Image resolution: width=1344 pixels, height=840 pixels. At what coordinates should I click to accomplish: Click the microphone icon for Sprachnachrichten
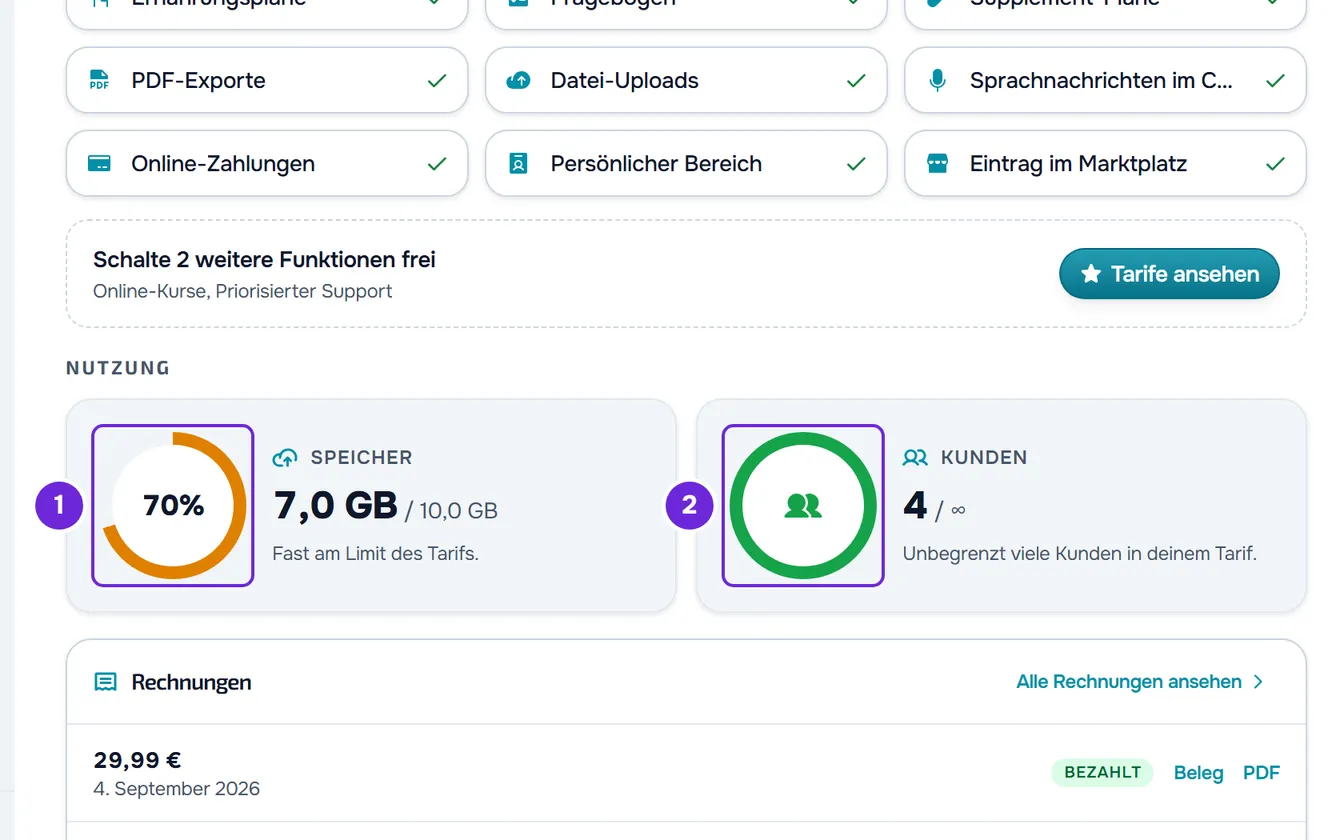[937, 81]
